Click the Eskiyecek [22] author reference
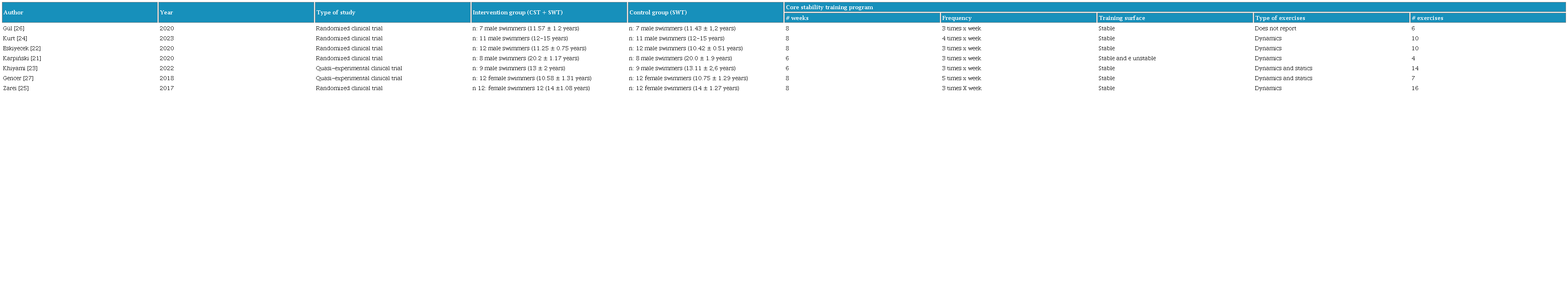Viewport: 1568px width, 291px height. click(x=22, y=49)
